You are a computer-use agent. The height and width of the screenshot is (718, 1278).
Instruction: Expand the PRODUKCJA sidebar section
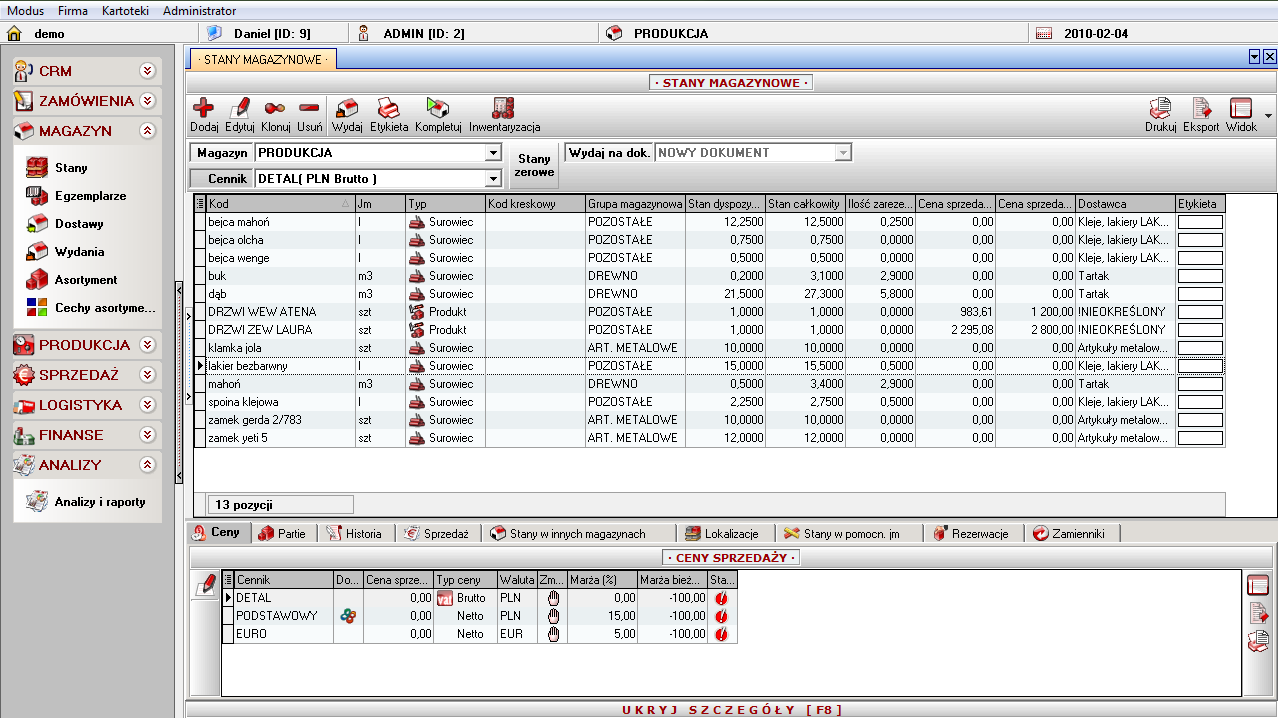click(x=148, y=345)
